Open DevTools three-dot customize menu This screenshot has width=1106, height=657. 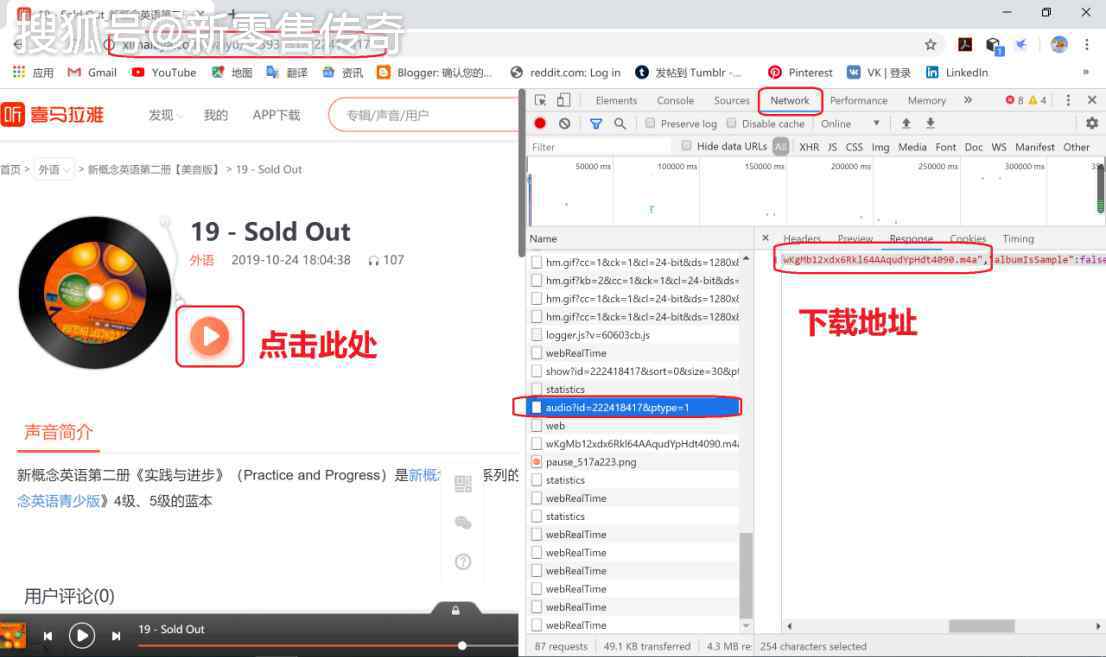[x=1068, y=100]
